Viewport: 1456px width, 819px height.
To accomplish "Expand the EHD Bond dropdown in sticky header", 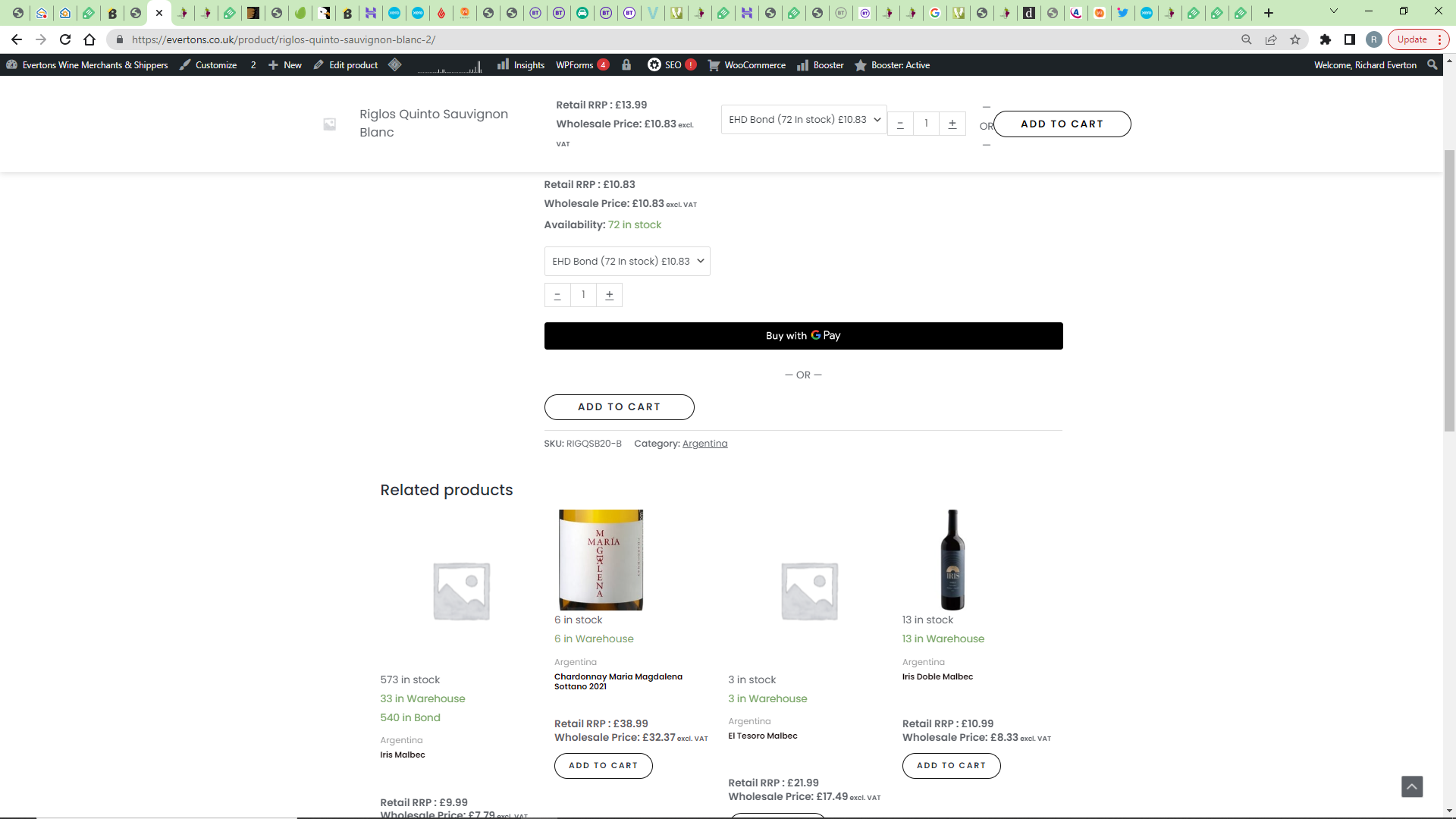I will click(804, 120).
